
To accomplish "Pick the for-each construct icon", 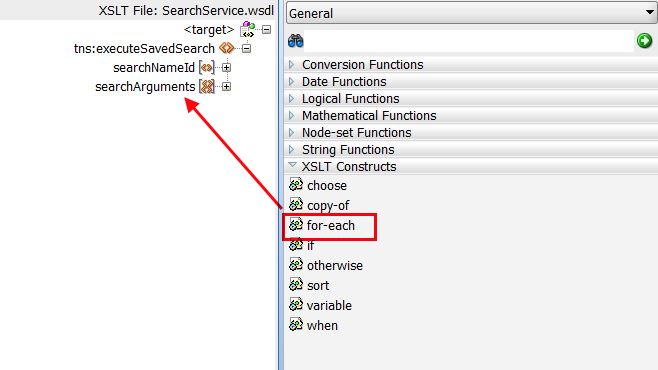I will pyautogui.click(x=296, y=224).
